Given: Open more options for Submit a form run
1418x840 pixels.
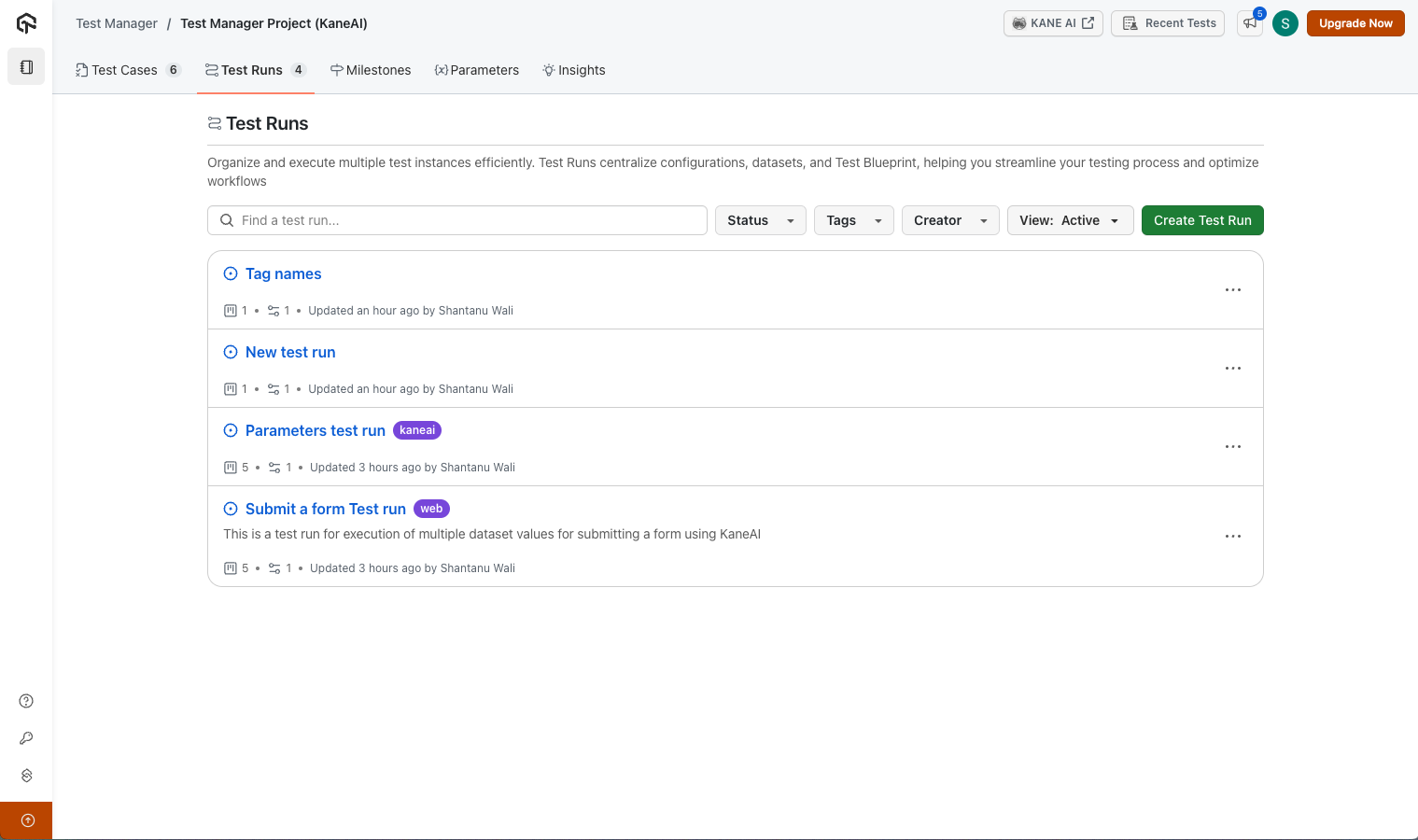Looking at the screenshot, I should click(x=1232, y=537).
